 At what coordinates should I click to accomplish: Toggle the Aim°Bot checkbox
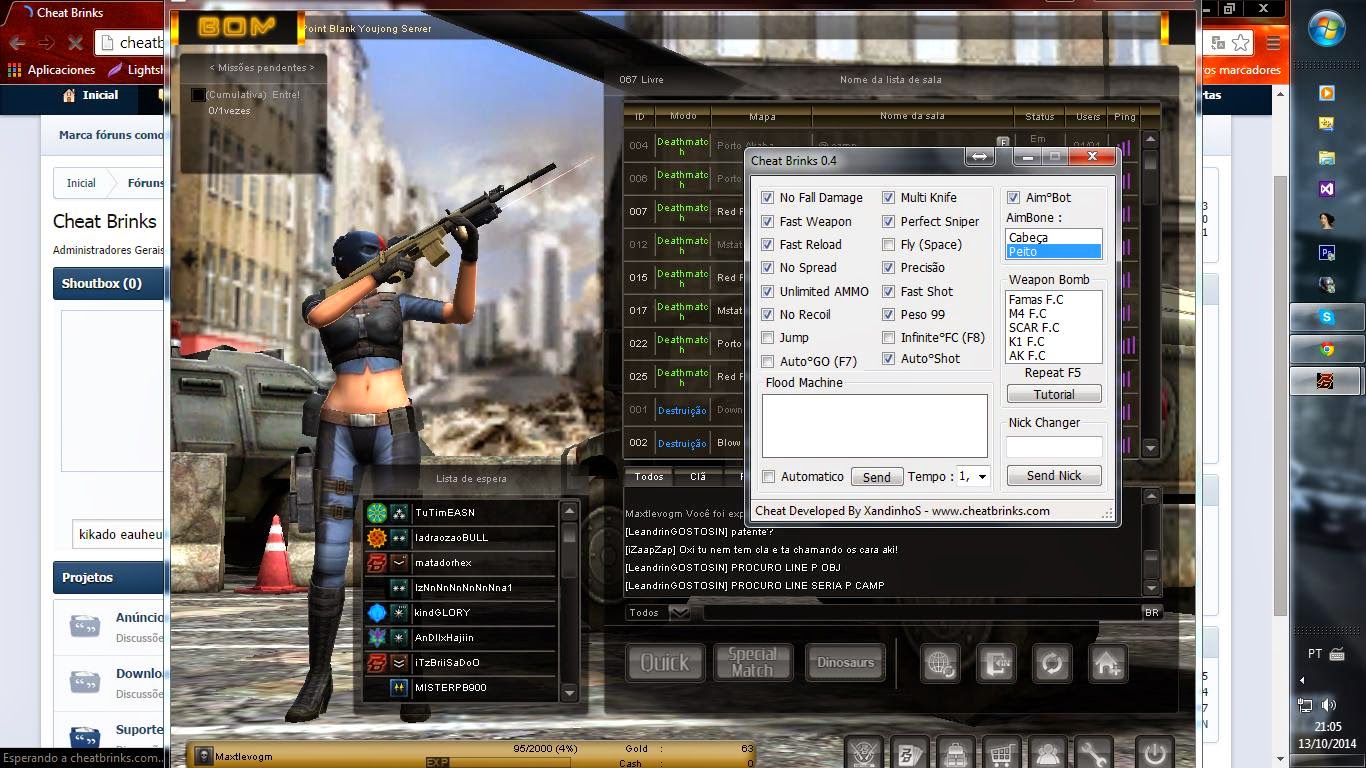pos(1014,198)
